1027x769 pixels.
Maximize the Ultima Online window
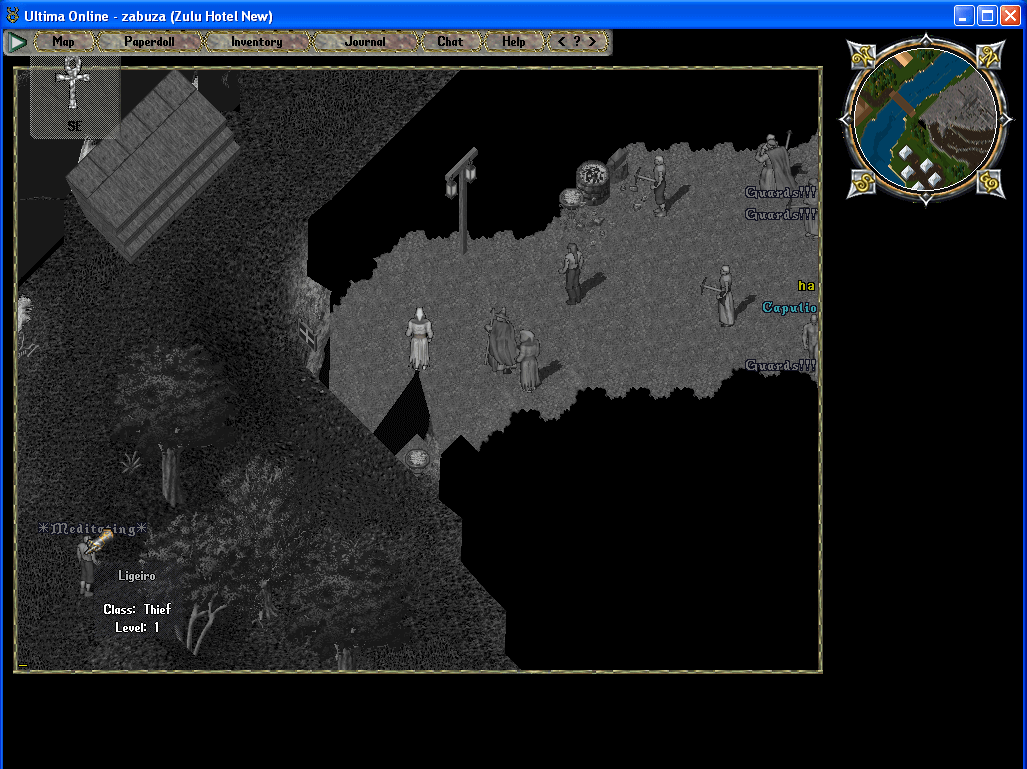pos(987,16)
